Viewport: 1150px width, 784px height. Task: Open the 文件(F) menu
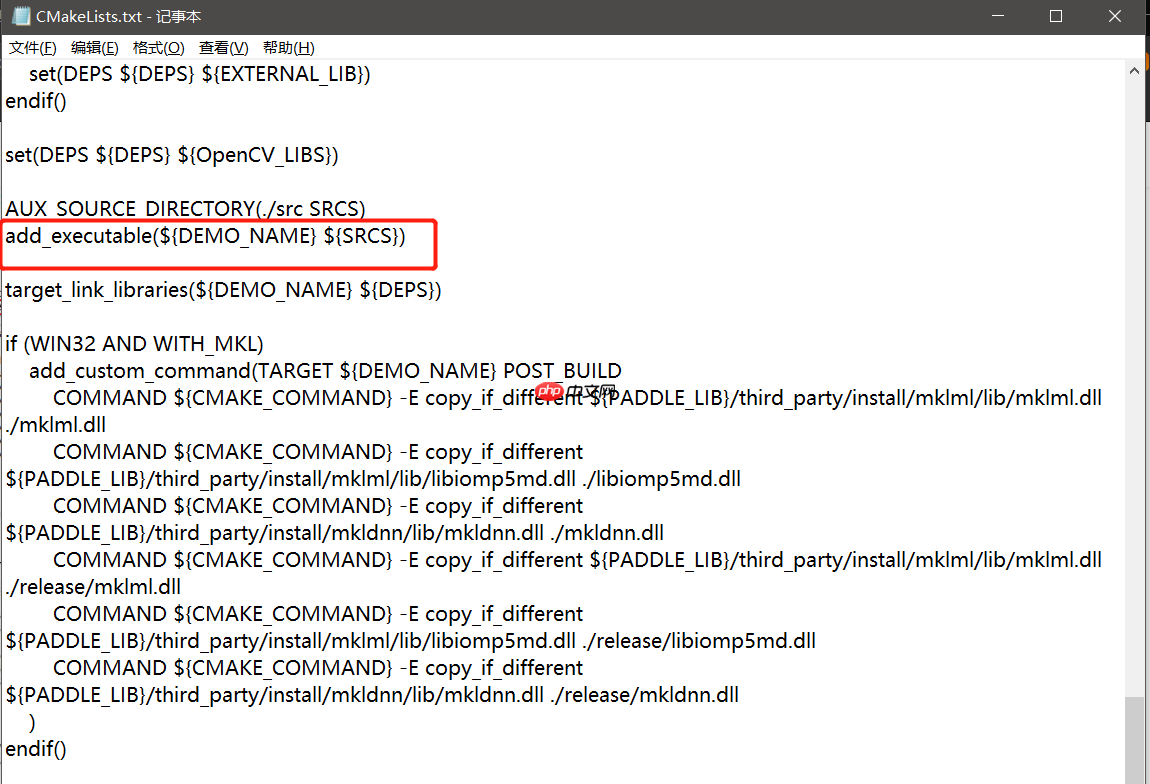[32, 48]
